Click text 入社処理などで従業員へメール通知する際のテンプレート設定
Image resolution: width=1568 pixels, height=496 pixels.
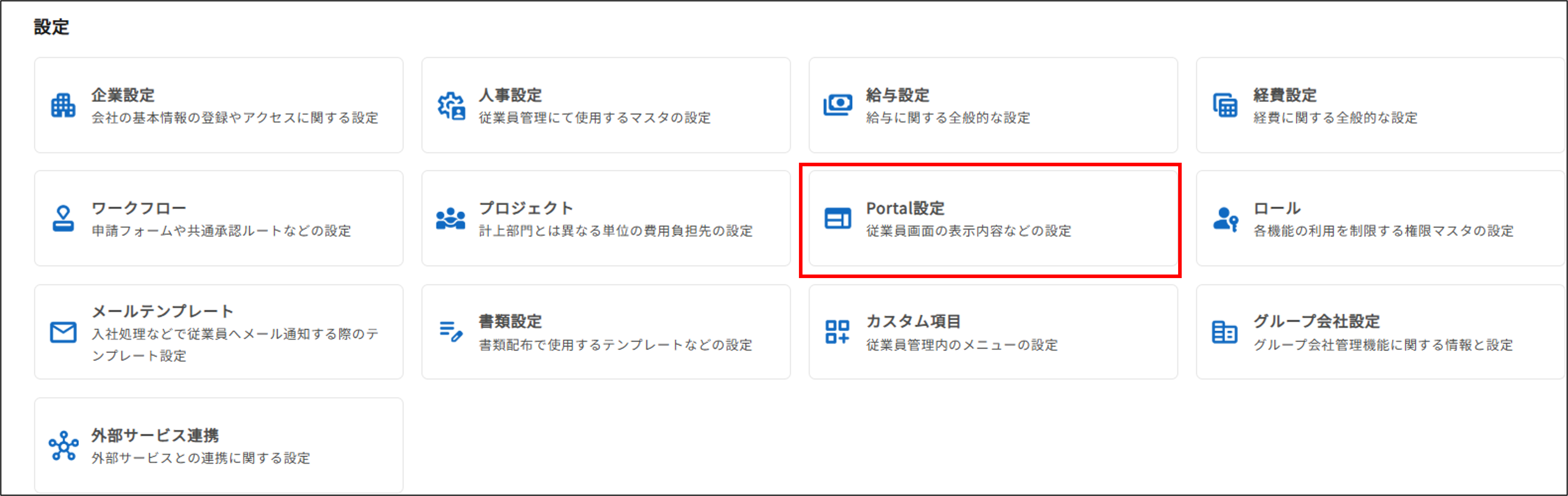pyautogui.click(x=235, y=345)
